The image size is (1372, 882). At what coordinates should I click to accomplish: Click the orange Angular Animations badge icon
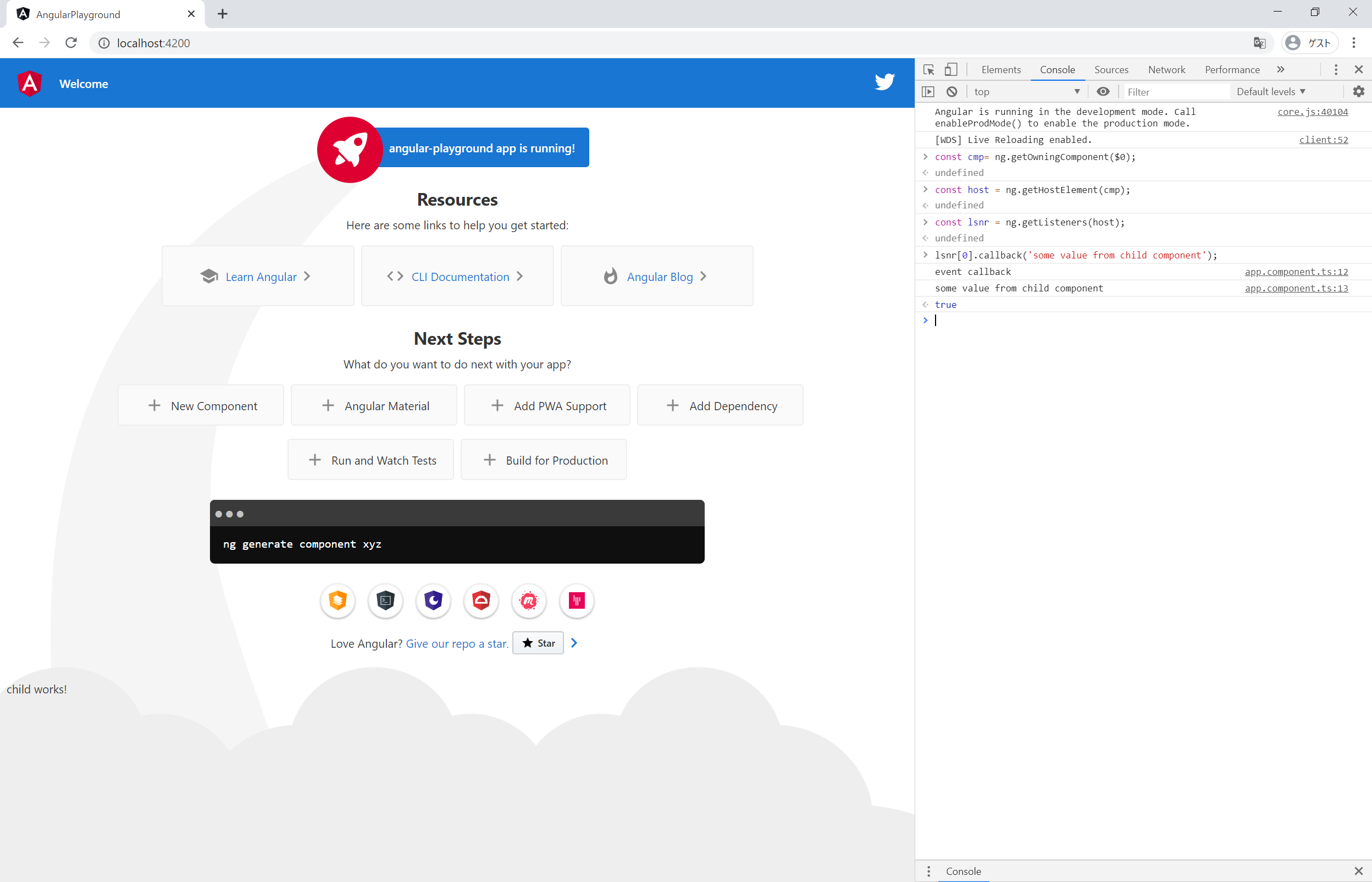click(x=338, y=600)
